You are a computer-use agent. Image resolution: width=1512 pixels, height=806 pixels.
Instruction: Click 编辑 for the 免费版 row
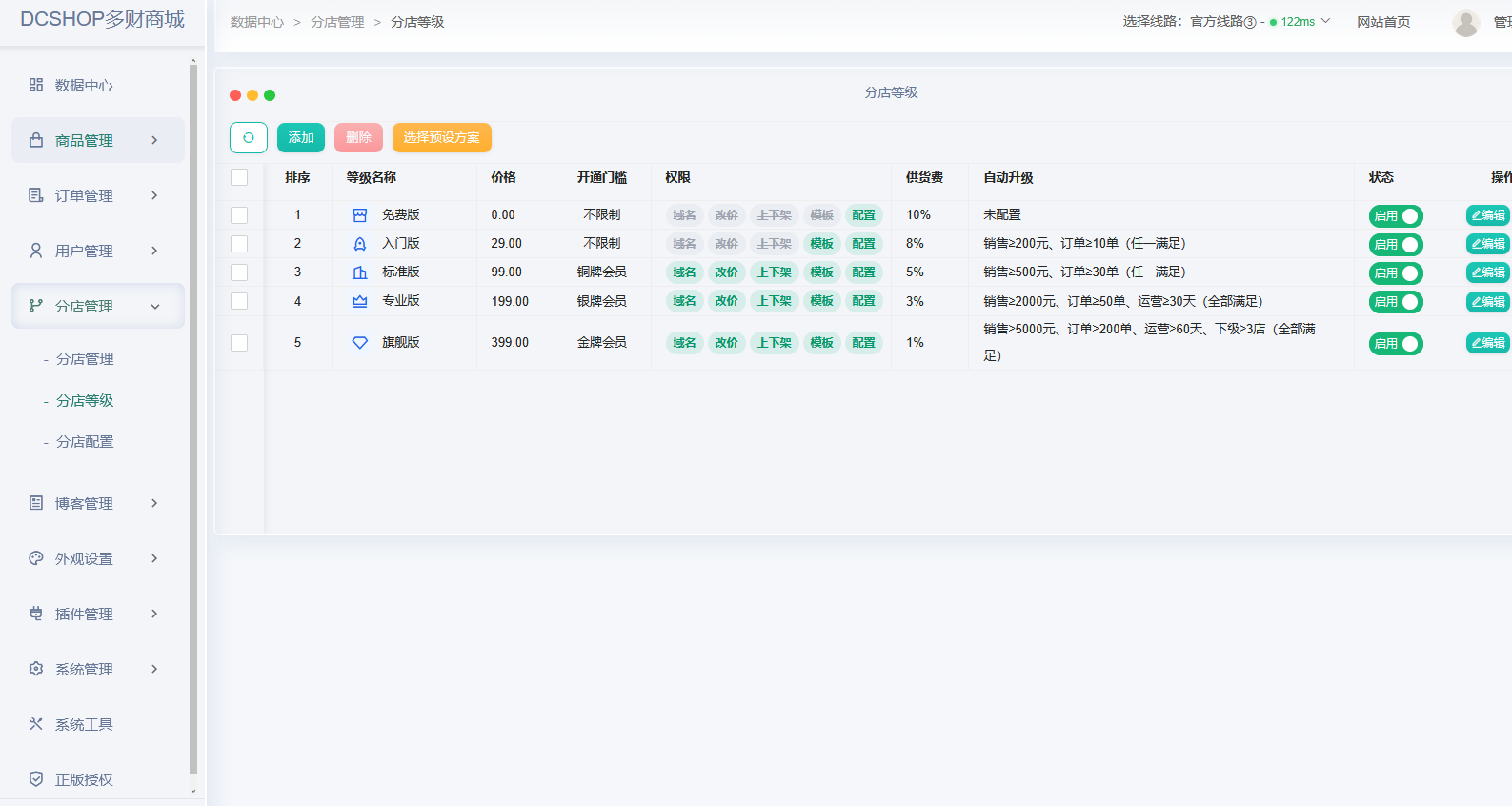click(1488, 215)
